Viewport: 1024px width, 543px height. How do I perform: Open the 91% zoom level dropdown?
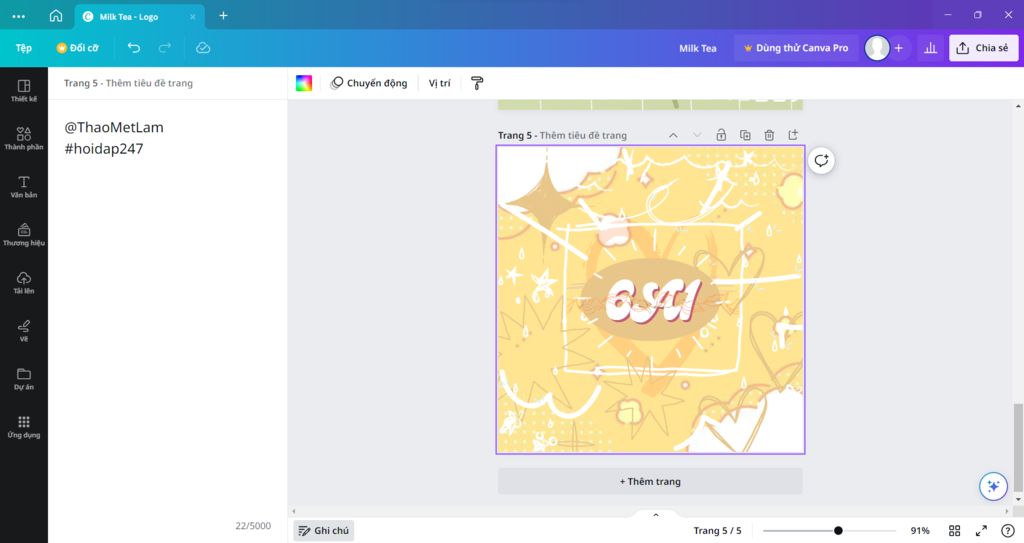coord(920,531)
